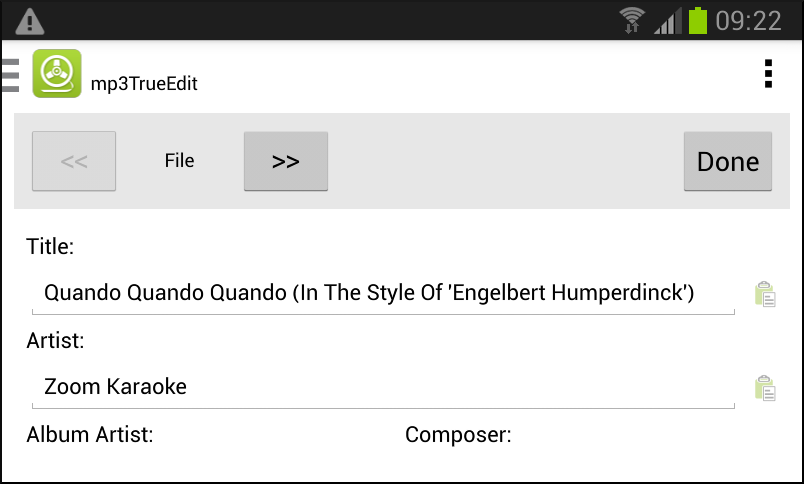
Task: Click the mp3TrueEdit app title text
Action: 144,84
